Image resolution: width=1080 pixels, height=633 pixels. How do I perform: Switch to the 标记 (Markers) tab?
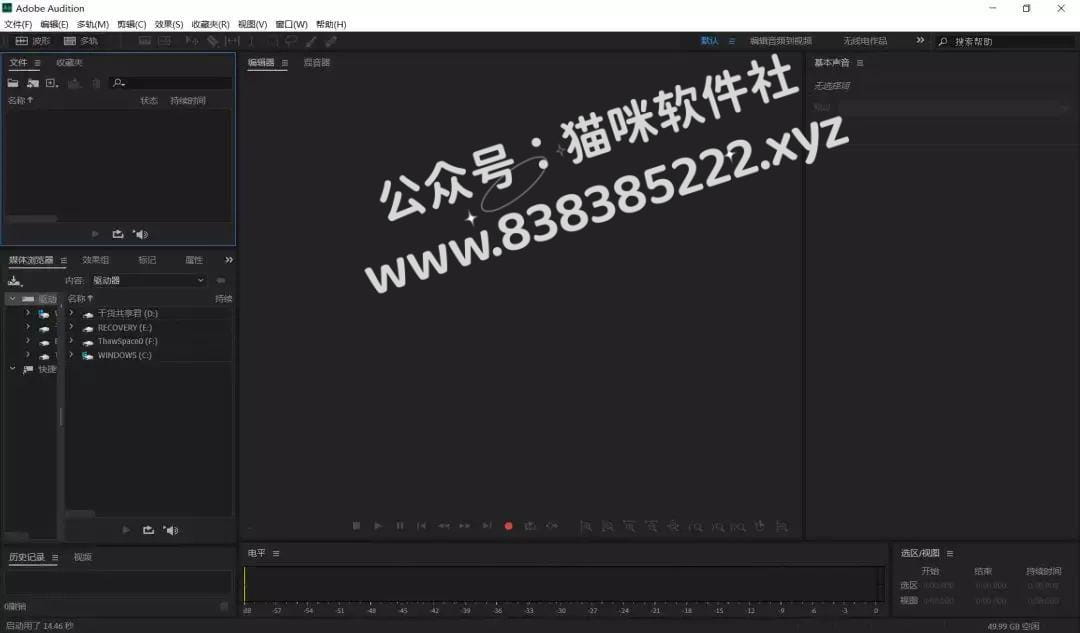point(147,260)
